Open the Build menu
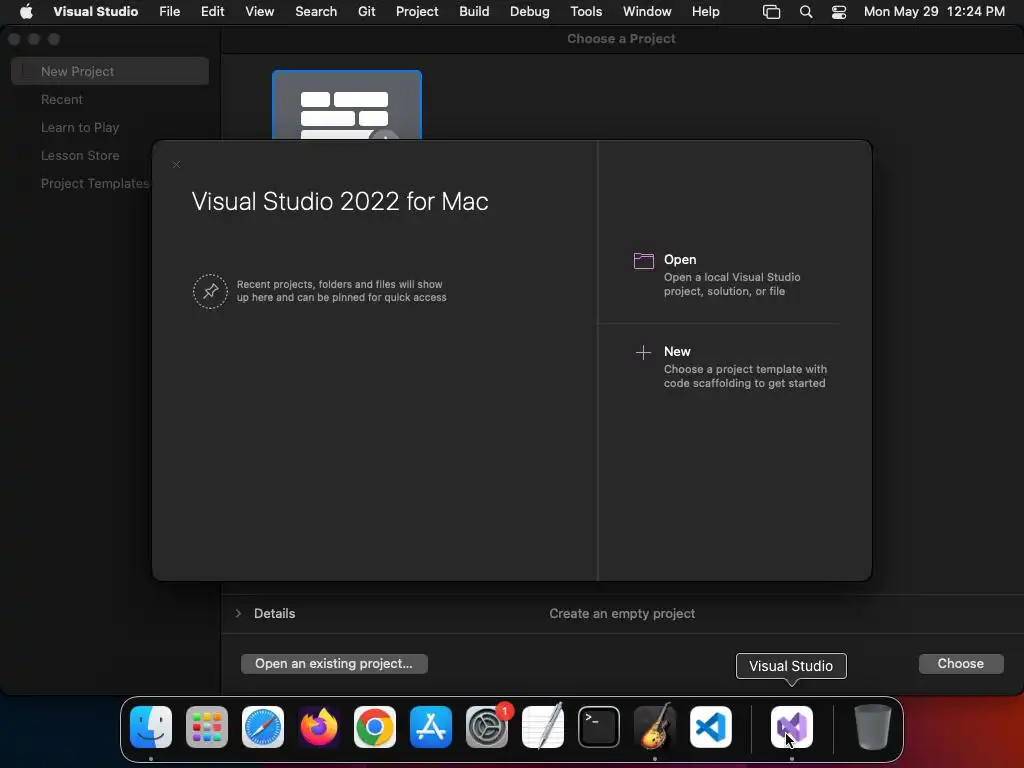This screenshot has height=768, width=1024. point(474,11)
